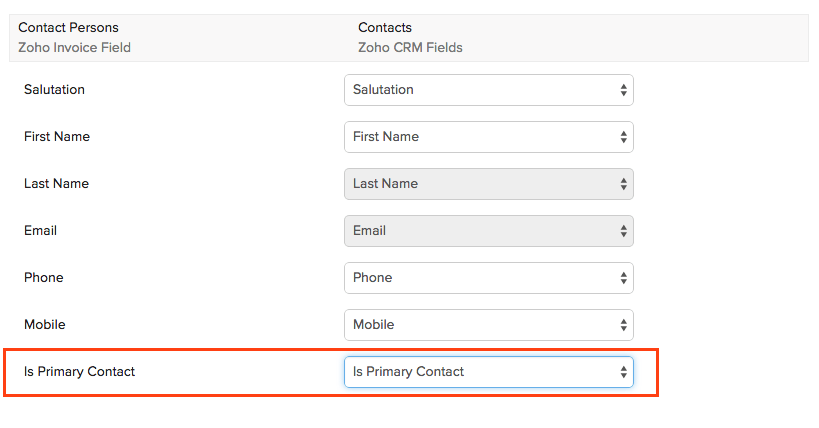Click the greyed-out Email select box
Image resolution: width=819 pixels, height=428 pixels.
(x=488, y=231)
